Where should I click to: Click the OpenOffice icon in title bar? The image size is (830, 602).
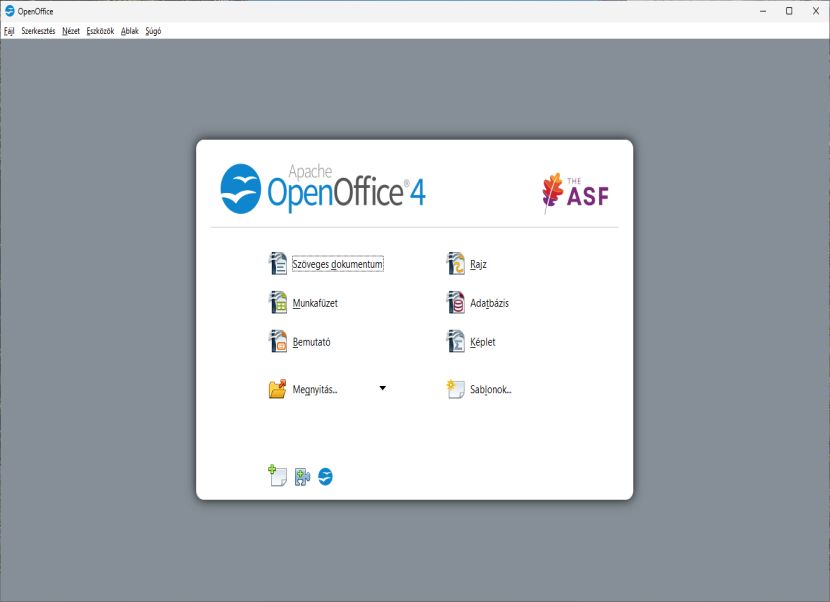tap(10, 11)
